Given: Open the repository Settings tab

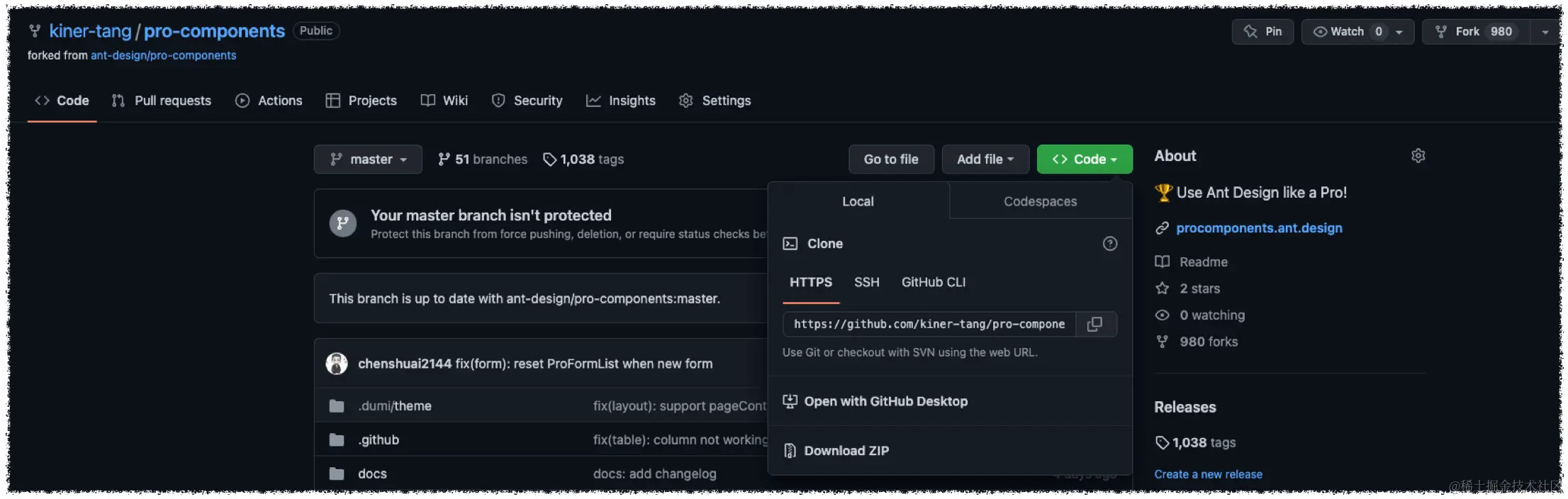Looking at the screenshot, I should [x=715, y=101].
